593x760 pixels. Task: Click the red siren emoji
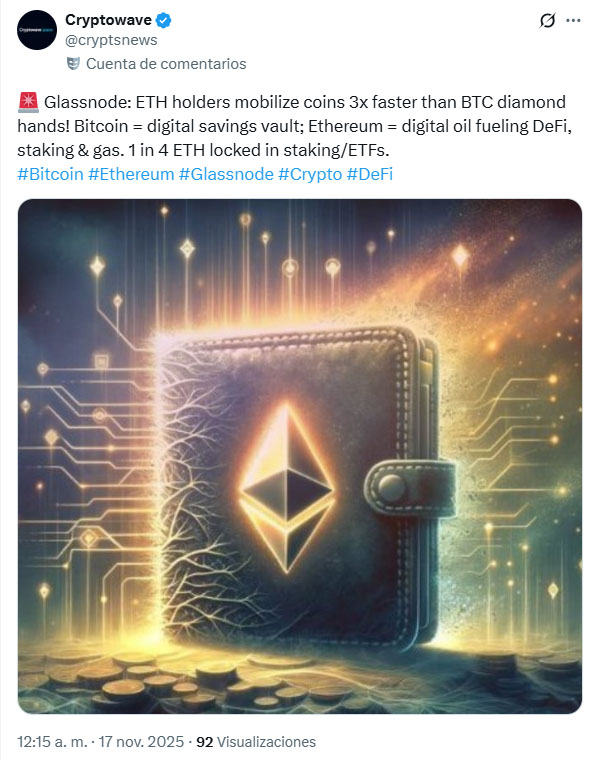28,102
